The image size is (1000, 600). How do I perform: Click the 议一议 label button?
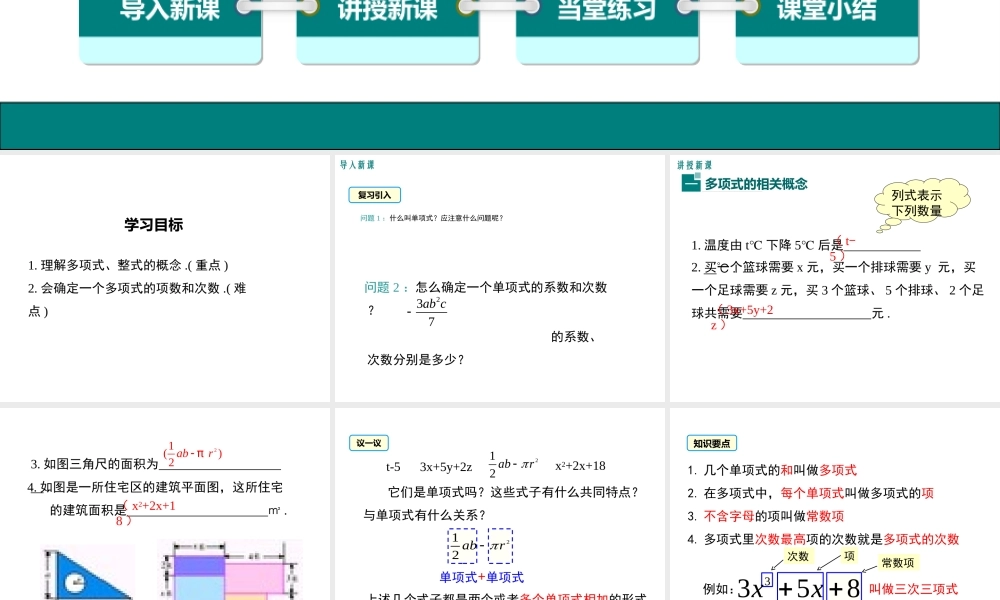tap(369, 443)
